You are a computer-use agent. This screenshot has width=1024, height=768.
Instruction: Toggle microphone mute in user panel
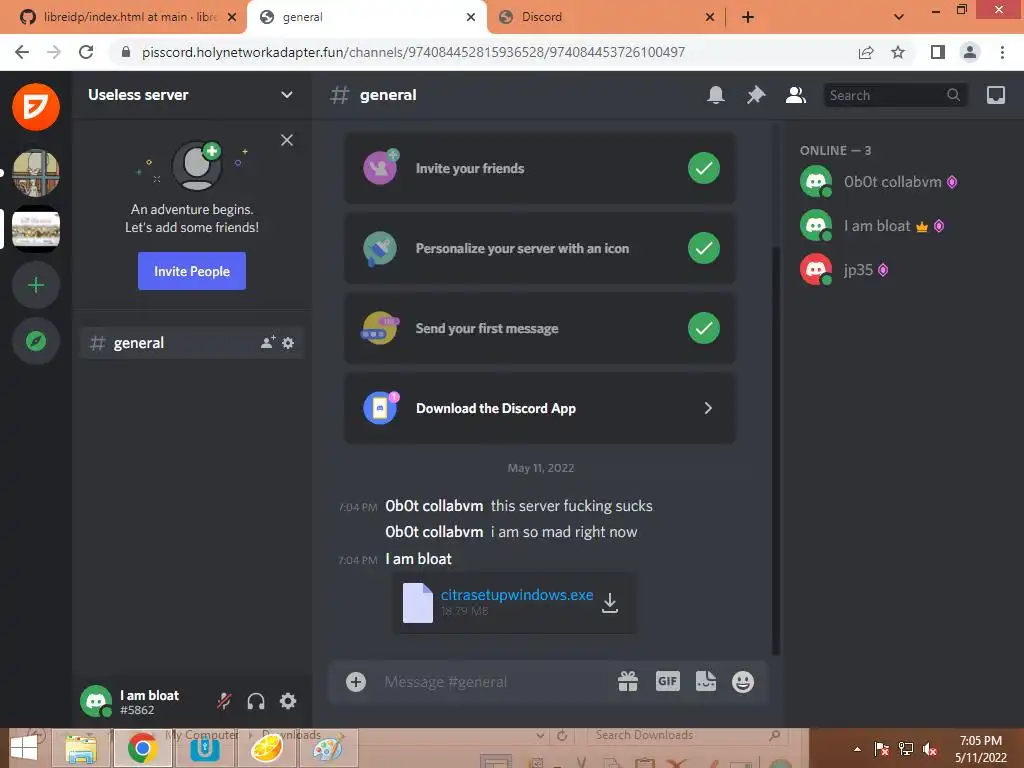click(224, 701)
